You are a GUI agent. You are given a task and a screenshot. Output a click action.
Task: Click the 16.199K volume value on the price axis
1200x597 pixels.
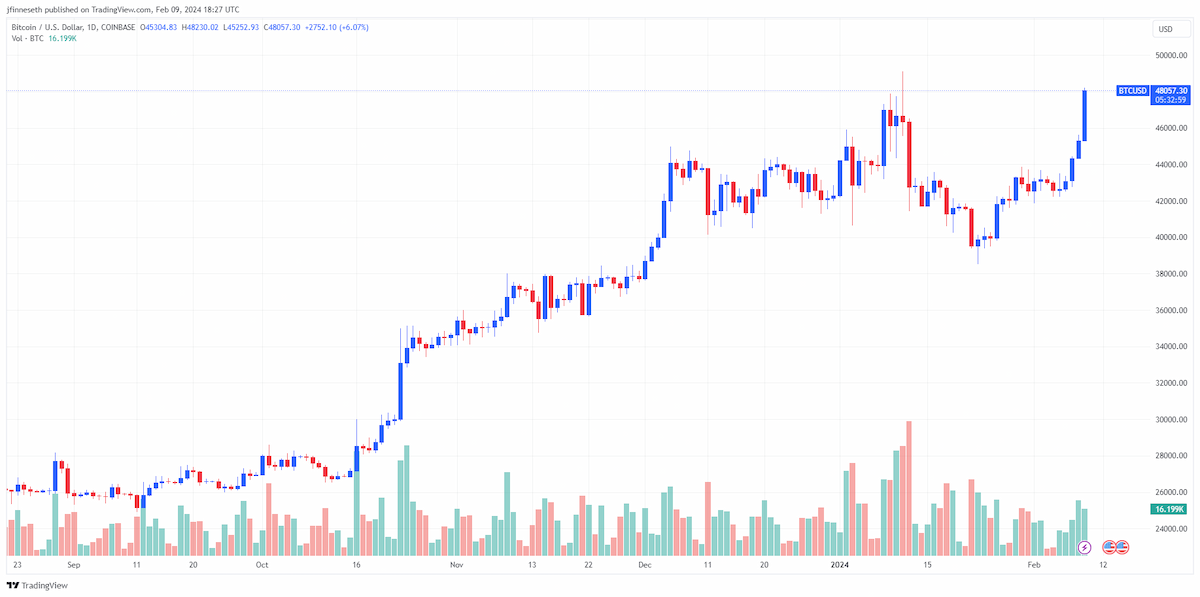(x=1169, y=509)
